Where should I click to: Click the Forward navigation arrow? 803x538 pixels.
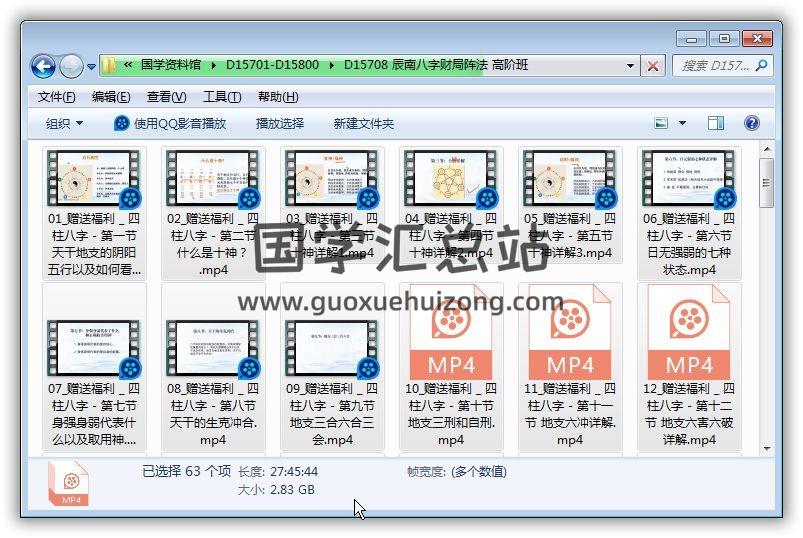pyautogui.click(x=71, y=66)
